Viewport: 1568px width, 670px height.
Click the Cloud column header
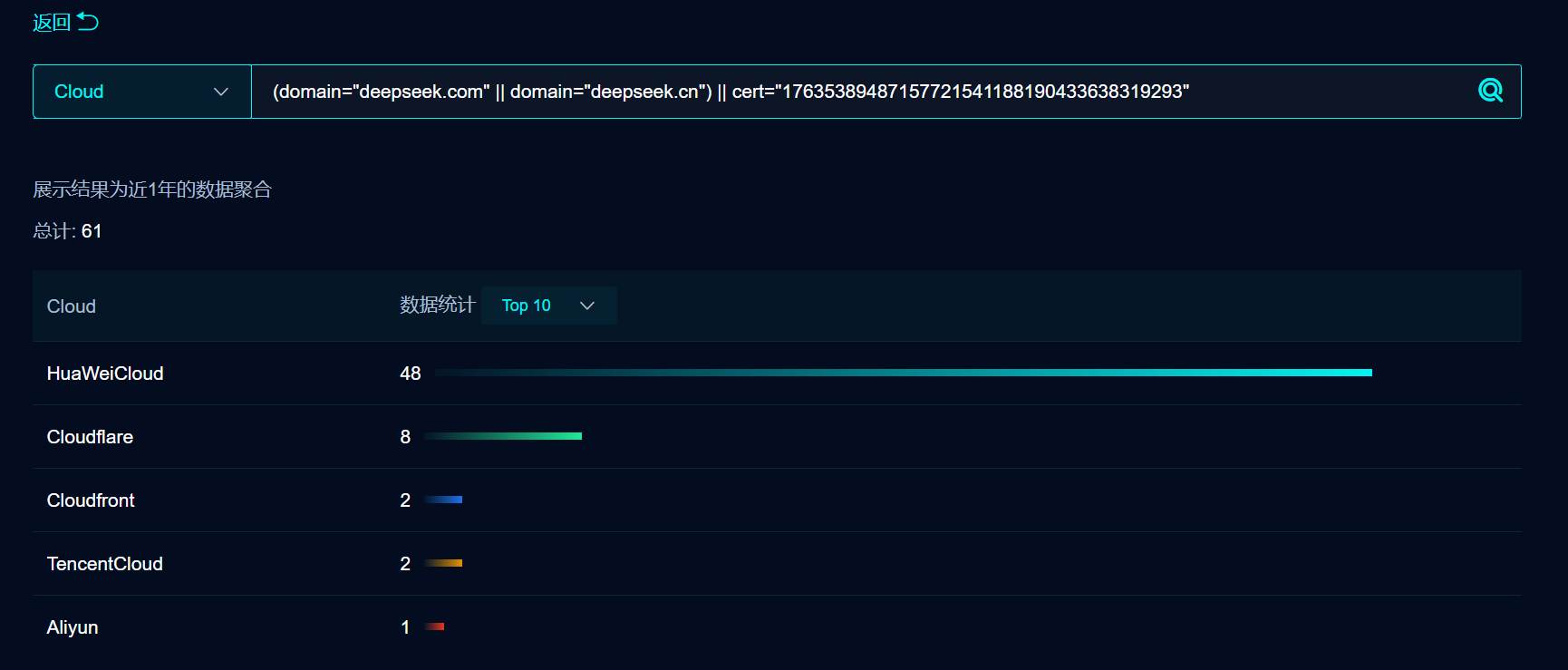coord(72,306)
